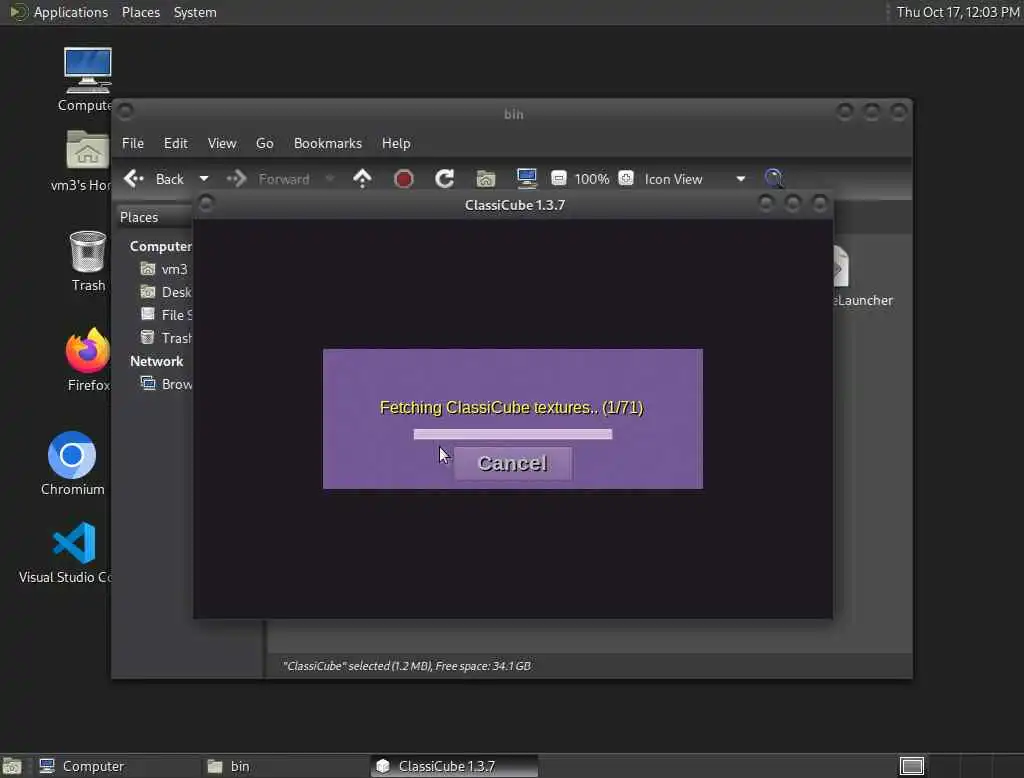
Task: Click the ClassiCube 1.3.7 title bar
Action: click(x=515, y=205)
